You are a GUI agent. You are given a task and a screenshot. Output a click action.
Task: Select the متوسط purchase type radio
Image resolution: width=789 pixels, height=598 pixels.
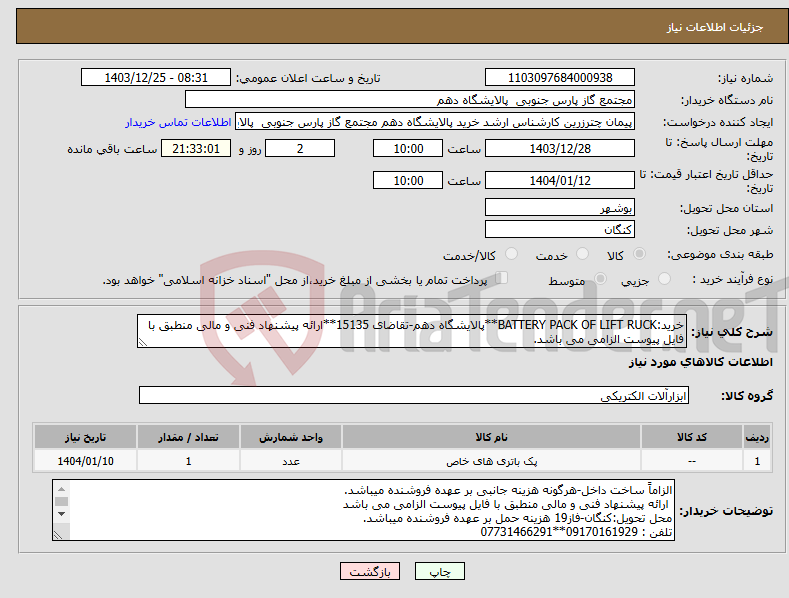click(x=600, y=278)
